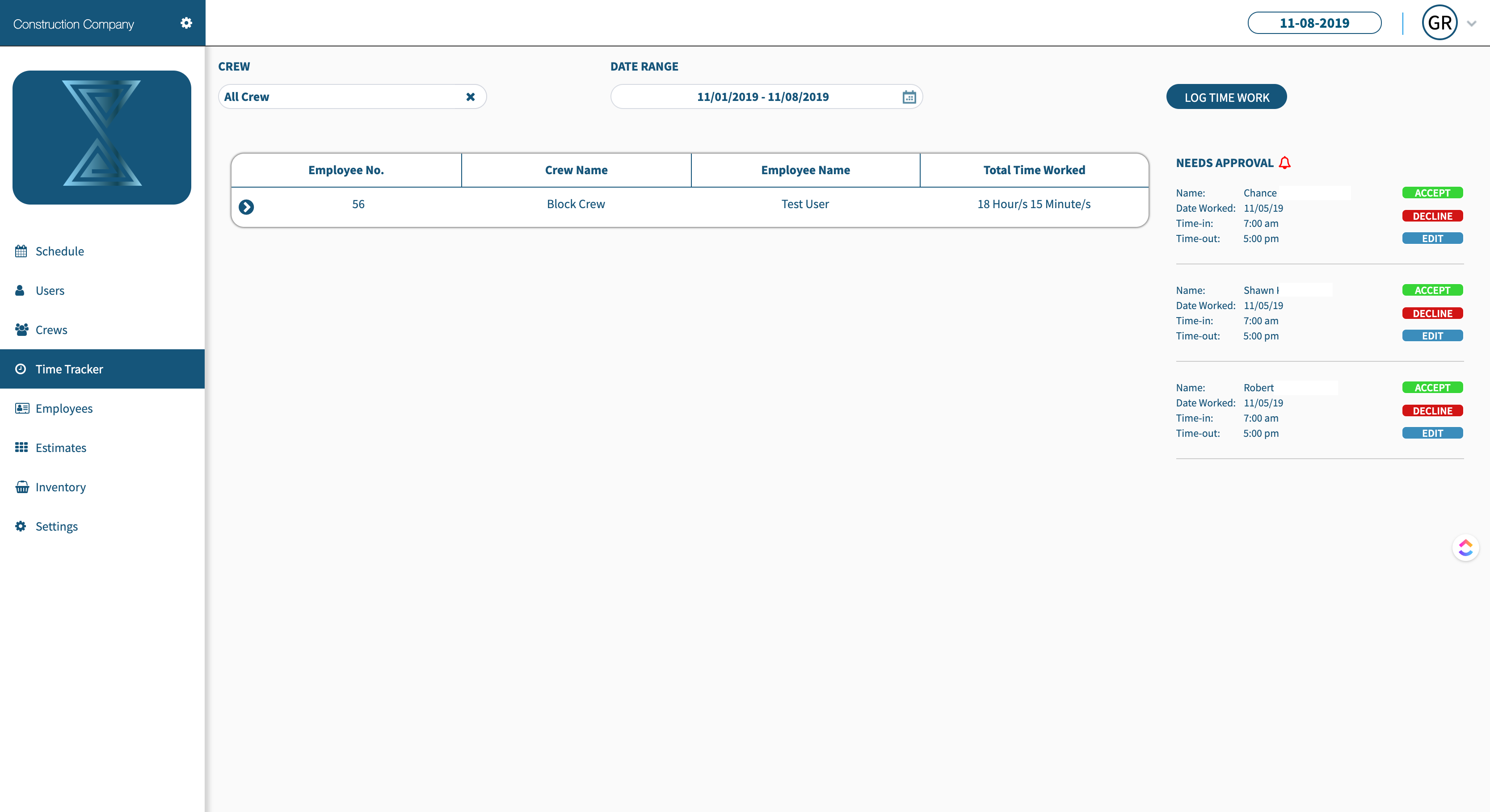Click the LOG TIME WORK button
The image size is (1490, 812).
[x=1226, y=96]
